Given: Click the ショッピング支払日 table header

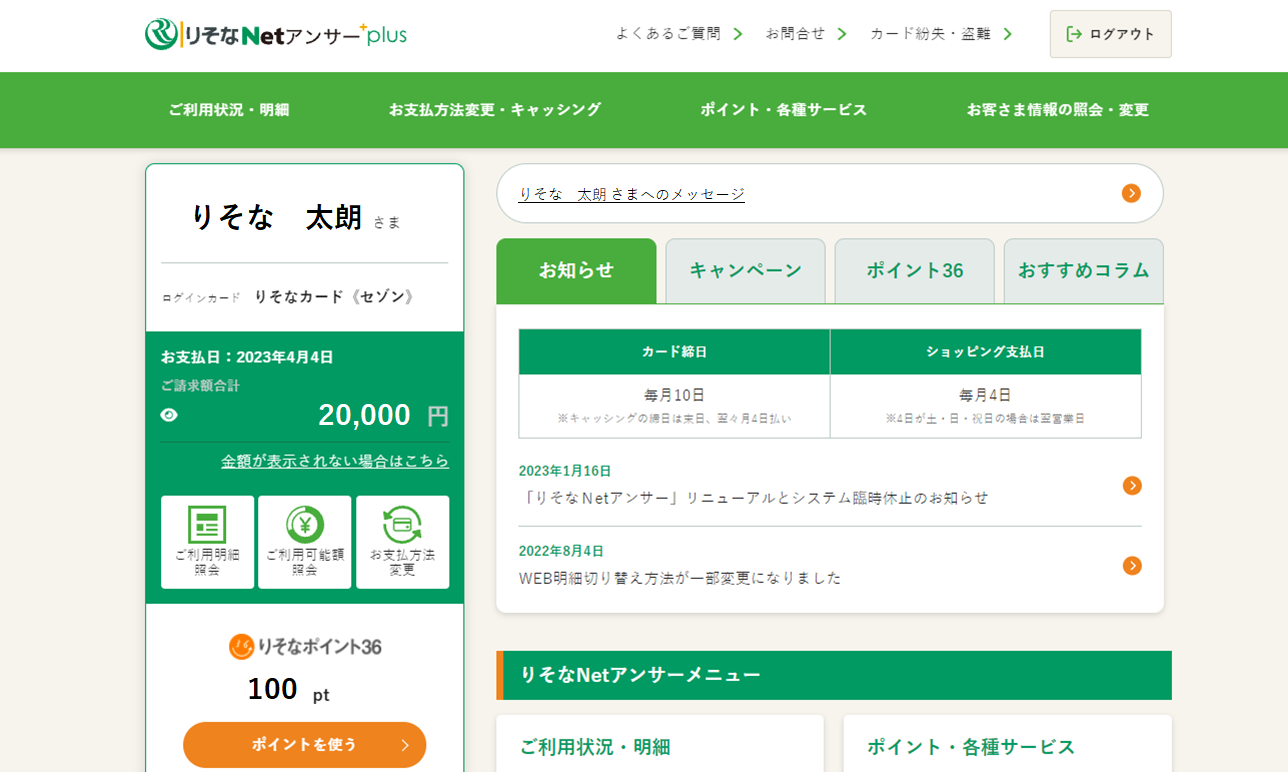Looking at the screenshot, I should pos(986,352).
